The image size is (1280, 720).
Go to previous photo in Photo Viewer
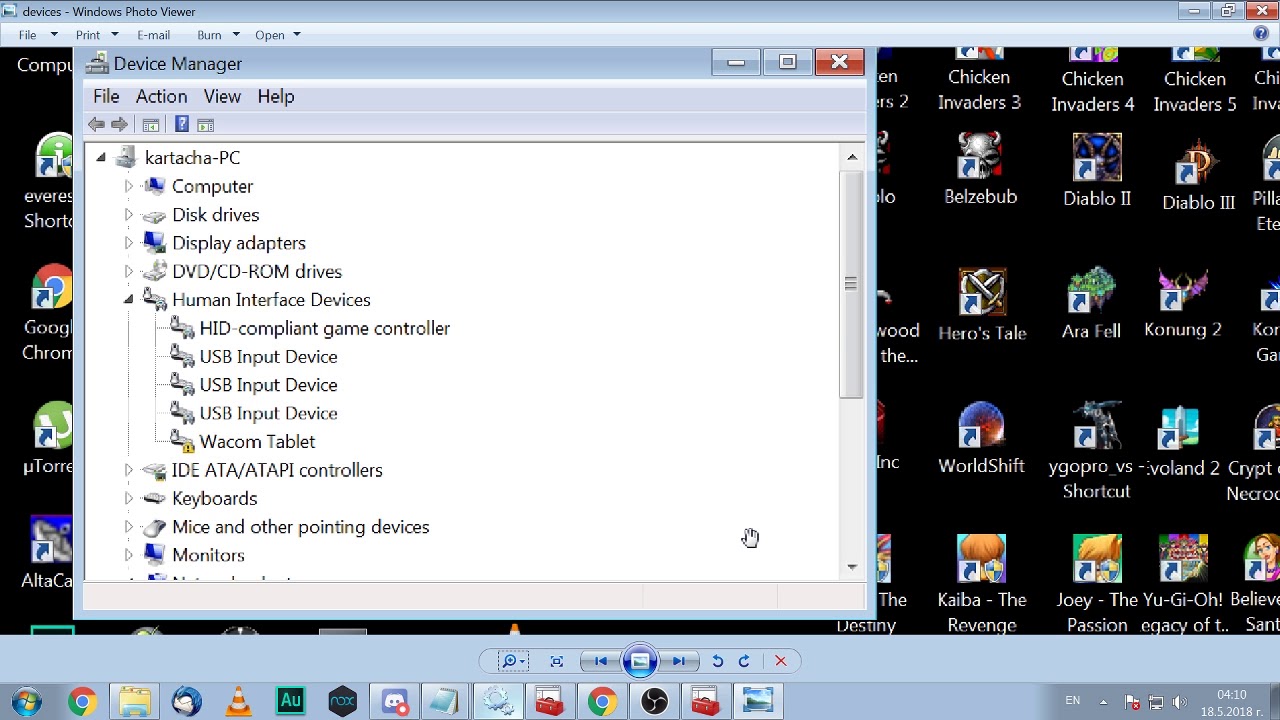tap(601, 661)
